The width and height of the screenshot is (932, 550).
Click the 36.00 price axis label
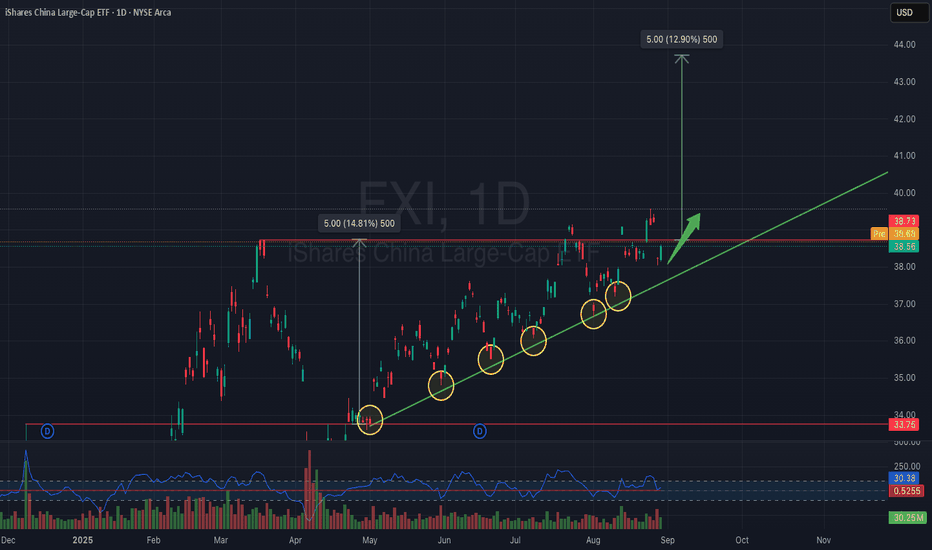tap(904, 341)
